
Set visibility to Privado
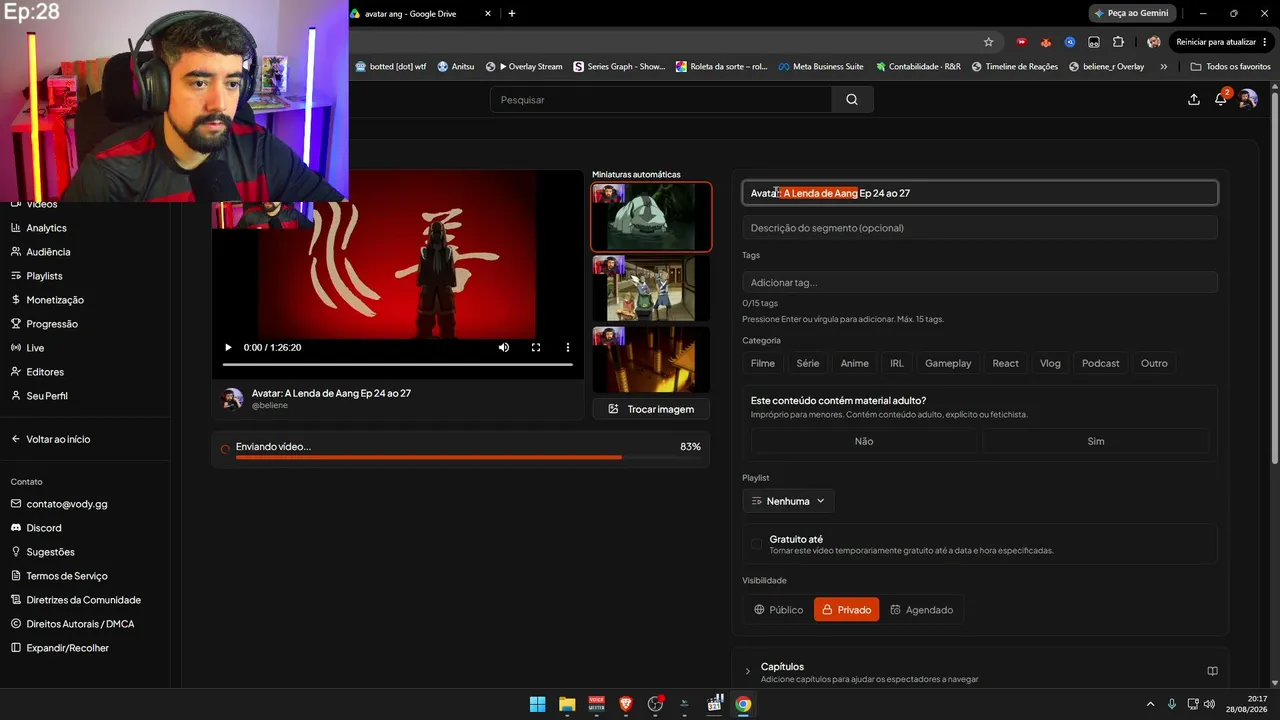(846, 610)
